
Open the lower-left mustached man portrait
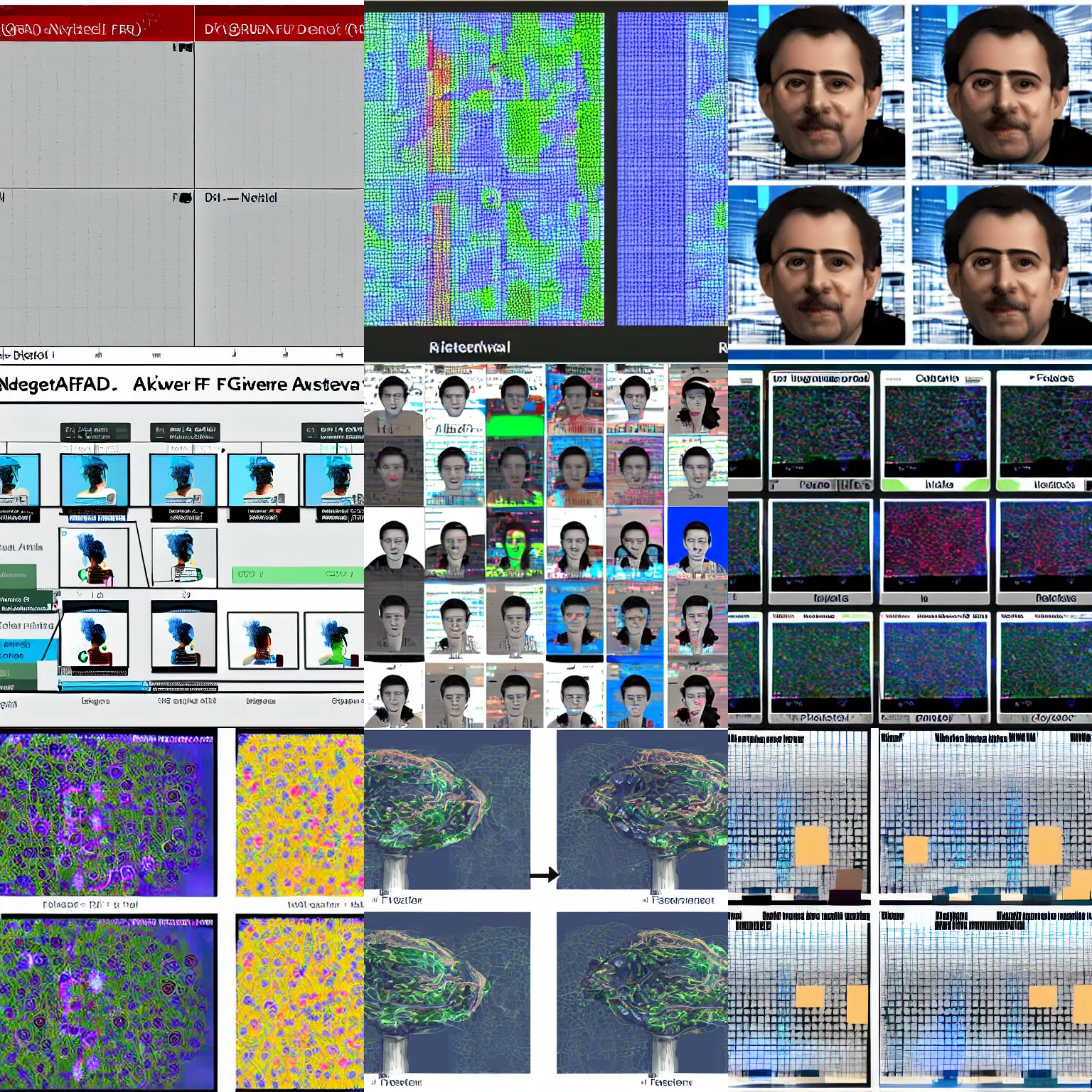coord(817,265)
